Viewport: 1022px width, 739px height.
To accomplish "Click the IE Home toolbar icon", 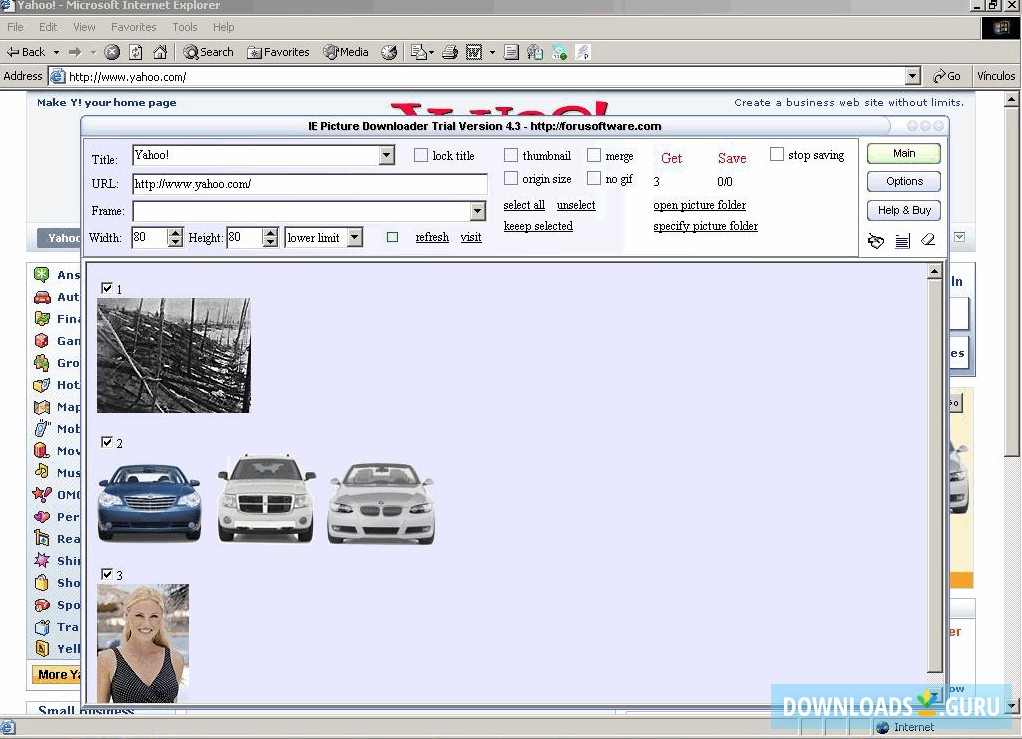I will point(160,52).
